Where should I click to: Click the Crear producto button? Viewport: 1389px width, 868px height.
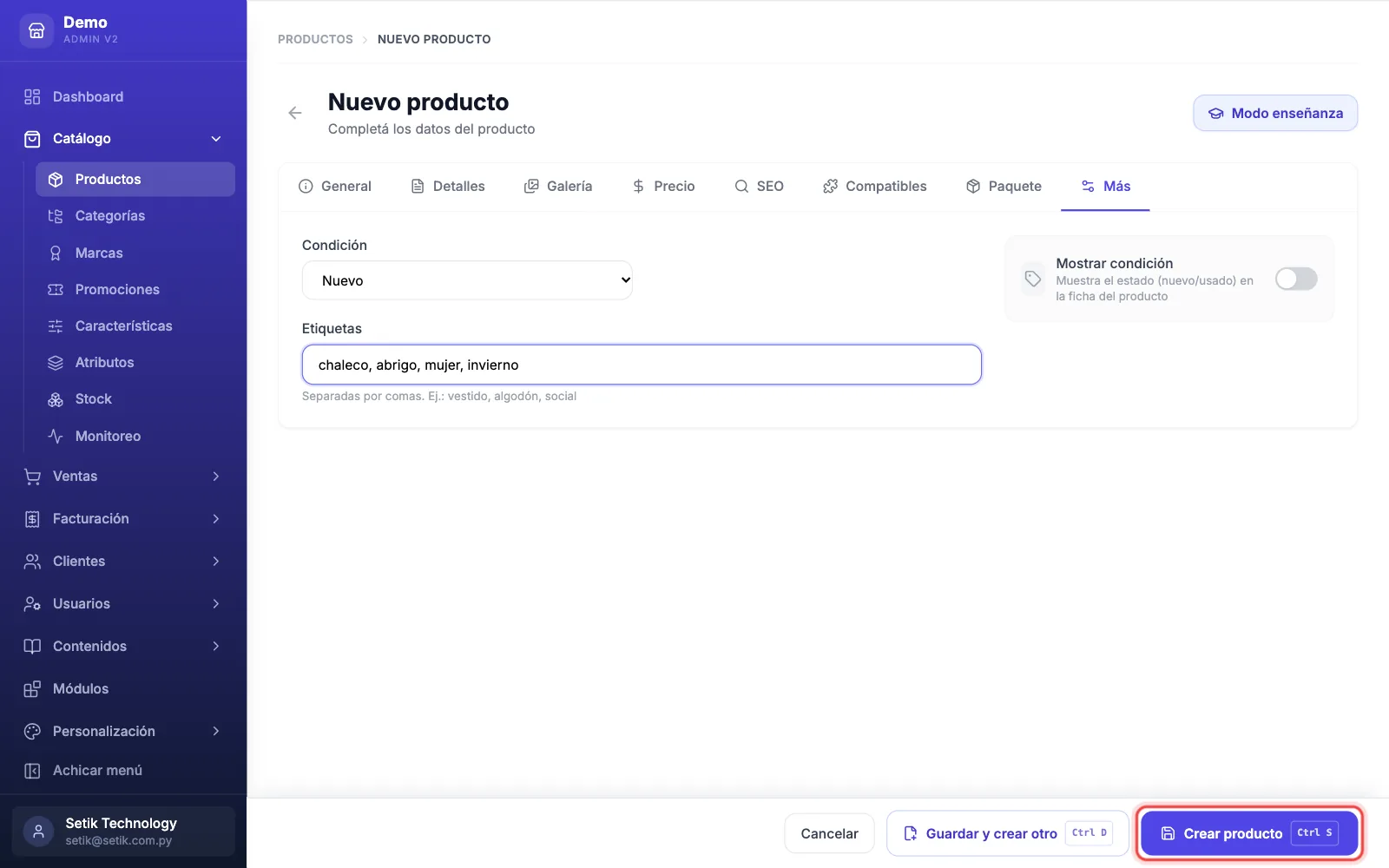point(1249,833)
